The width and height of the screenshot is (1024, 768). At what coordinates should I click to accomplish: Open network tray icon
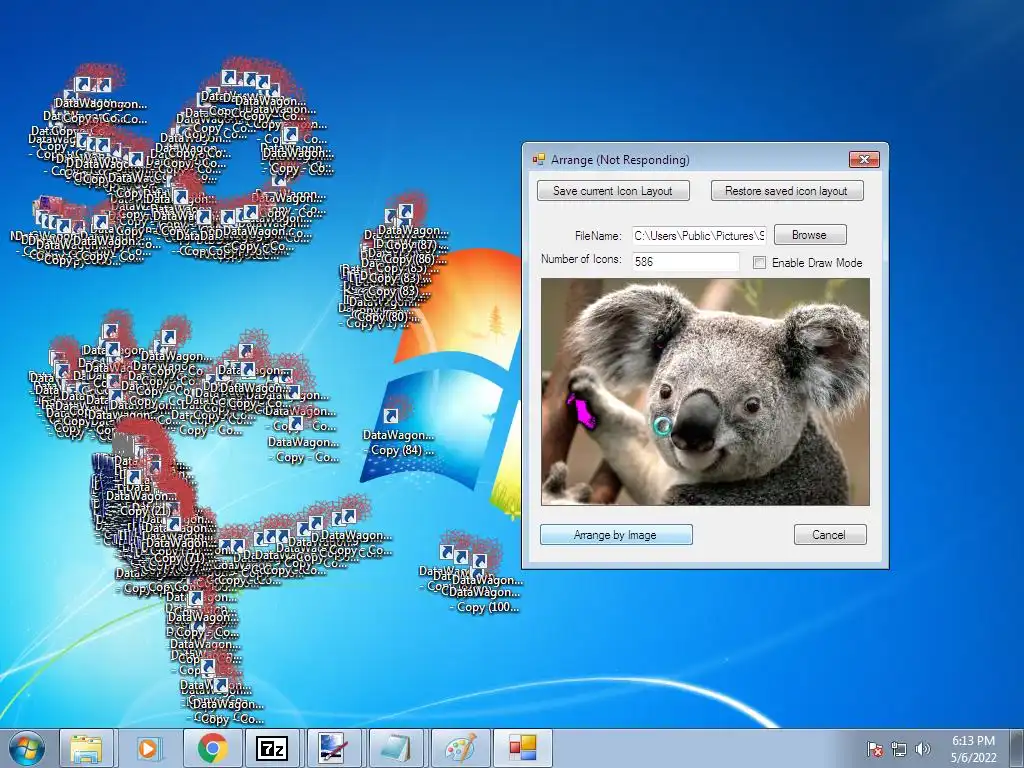pos(899,749)
